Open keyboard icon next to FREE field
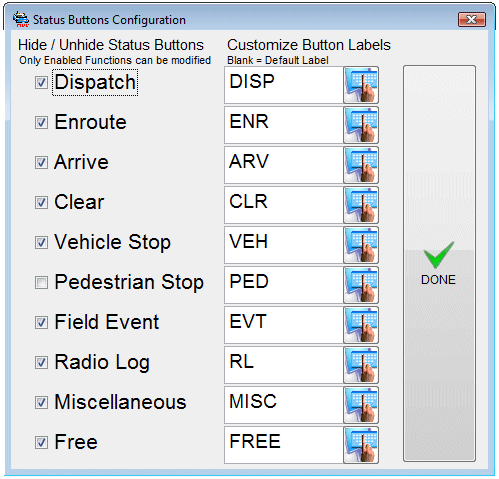Screen dimensions: 499x479 click(361, 445)
